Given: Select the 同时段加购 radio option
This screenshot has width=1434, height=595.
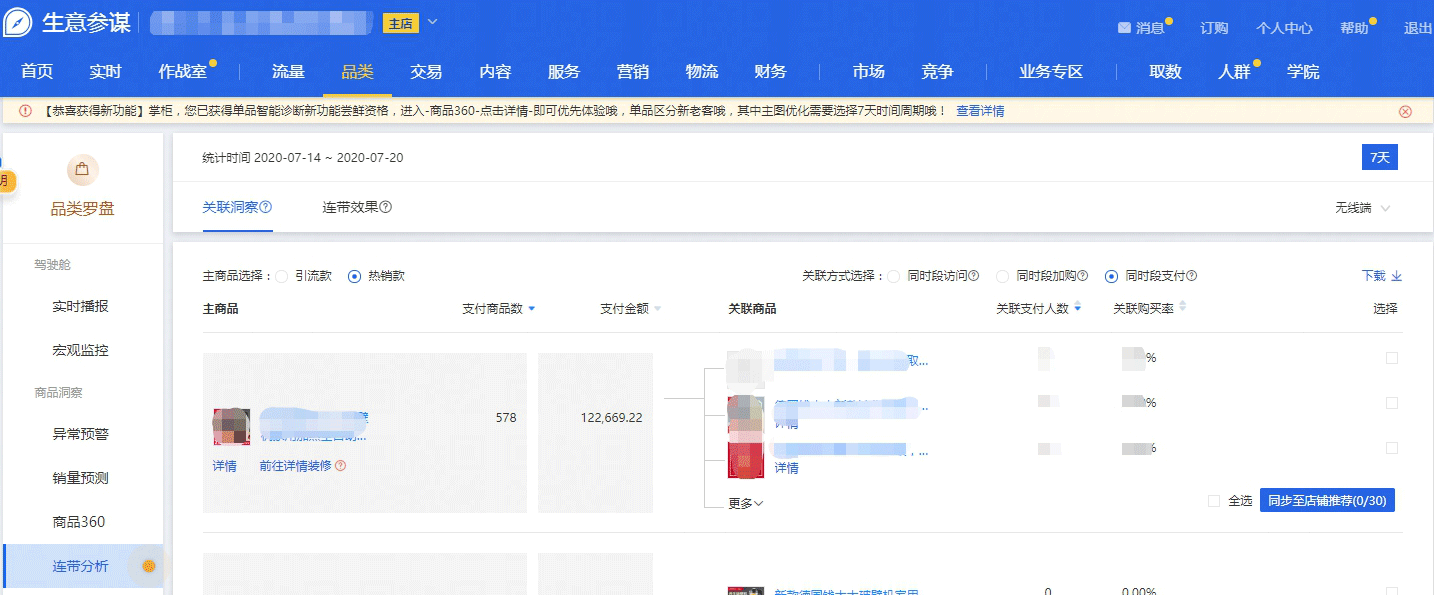Looking at the screenshot, I should [x=1003, y=276].
